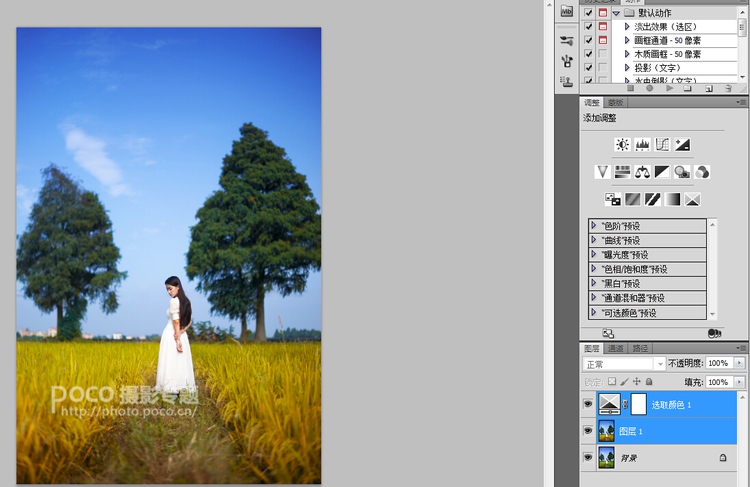Add a Levels adjustment

tap(642, 144)
